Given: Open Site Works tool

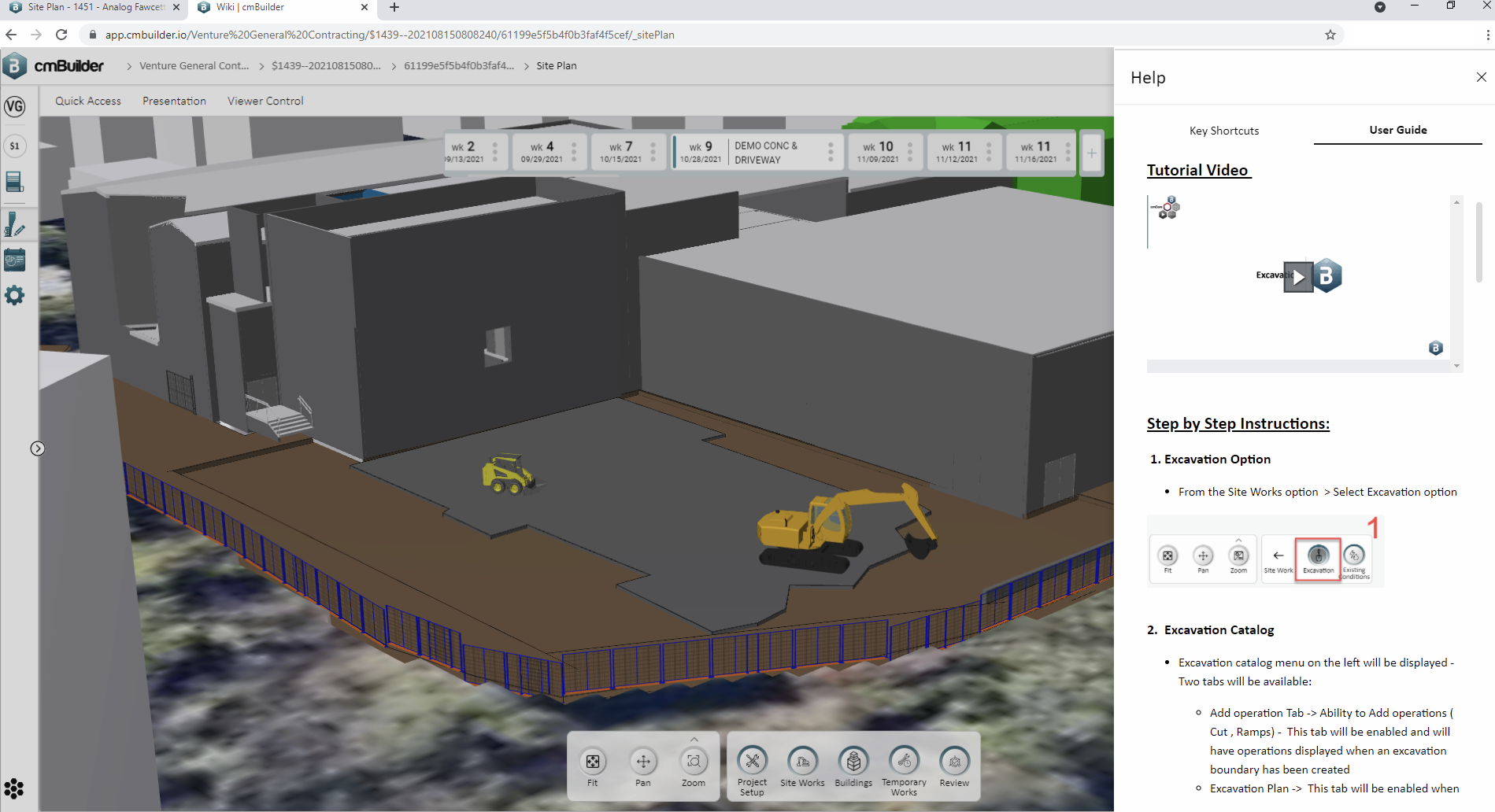Looking at the screenshot, I should tap(802, 766).
